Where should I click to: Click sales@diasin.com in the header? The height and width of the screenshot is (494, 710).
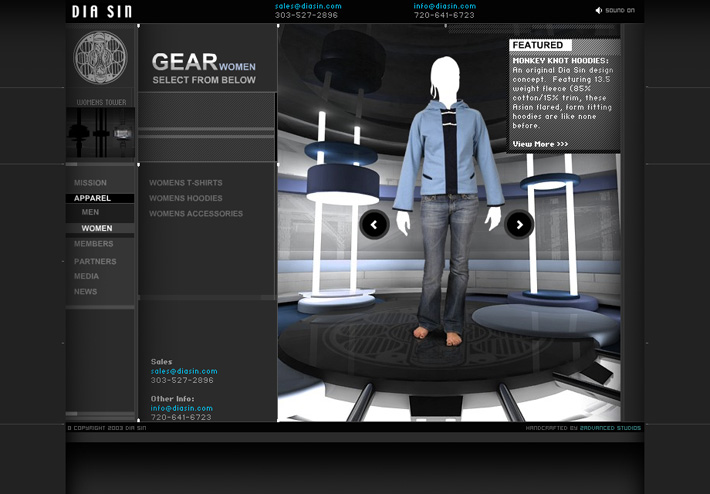pyautogui.click(x=308, y=6)
